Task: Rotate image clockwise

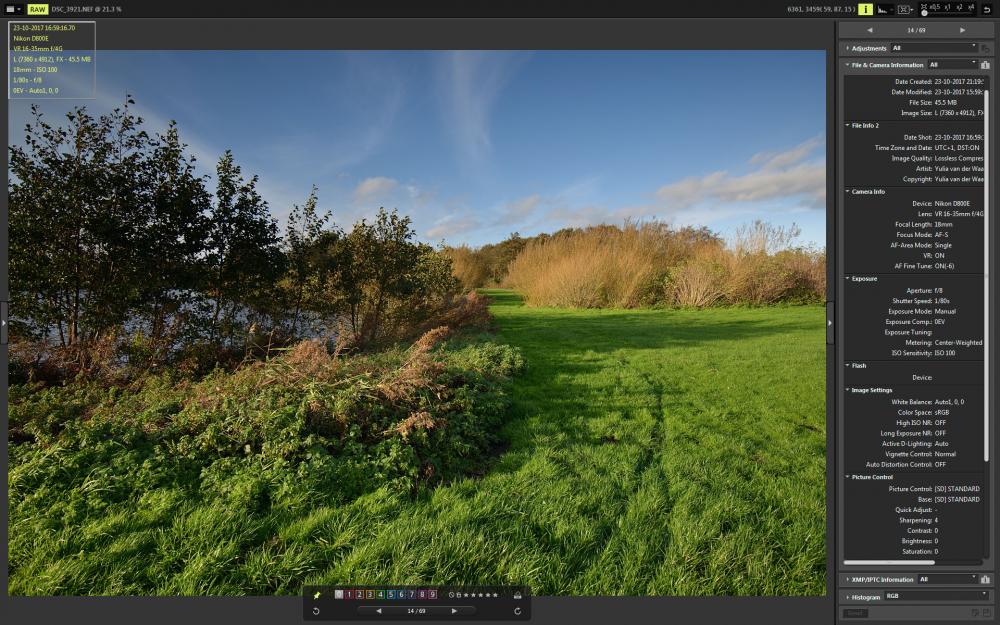Action: [x=517, y=611]
